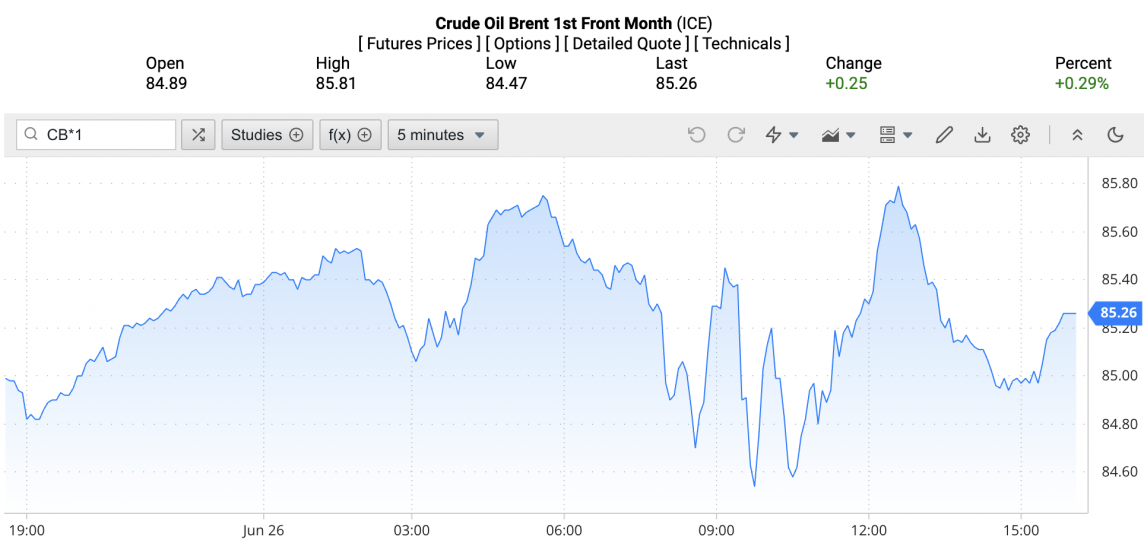Screen dimensions: 1144x543
Task: Click the 85.26 last price label
Action: tap(1118, 313)
